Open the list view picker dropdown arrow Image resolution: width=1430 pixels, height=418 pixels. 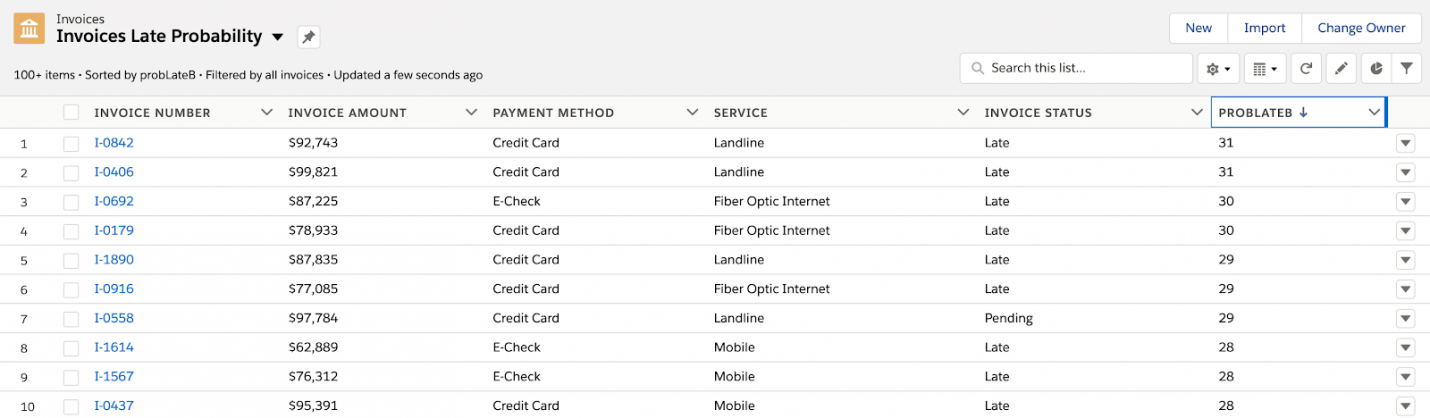(x=279, y=37)
